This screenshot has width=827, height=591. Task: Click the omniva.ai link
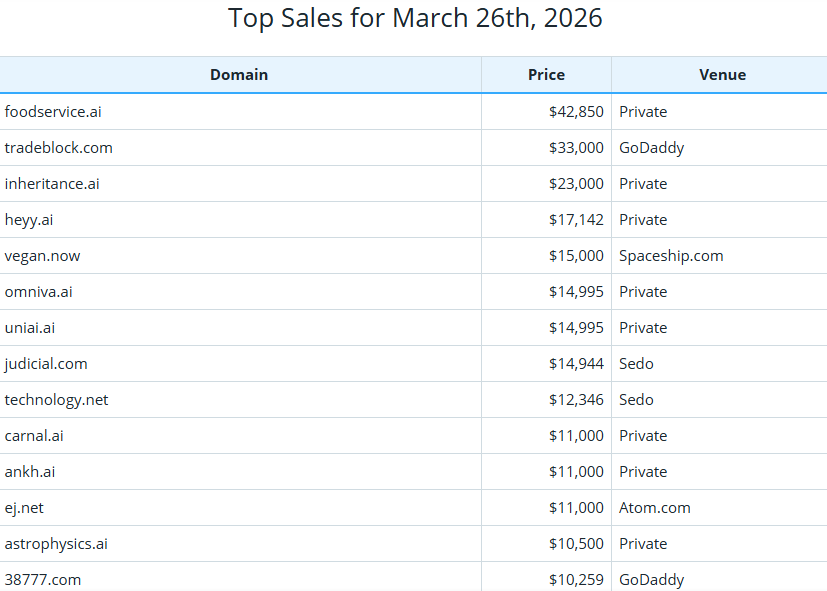[37, 291]
